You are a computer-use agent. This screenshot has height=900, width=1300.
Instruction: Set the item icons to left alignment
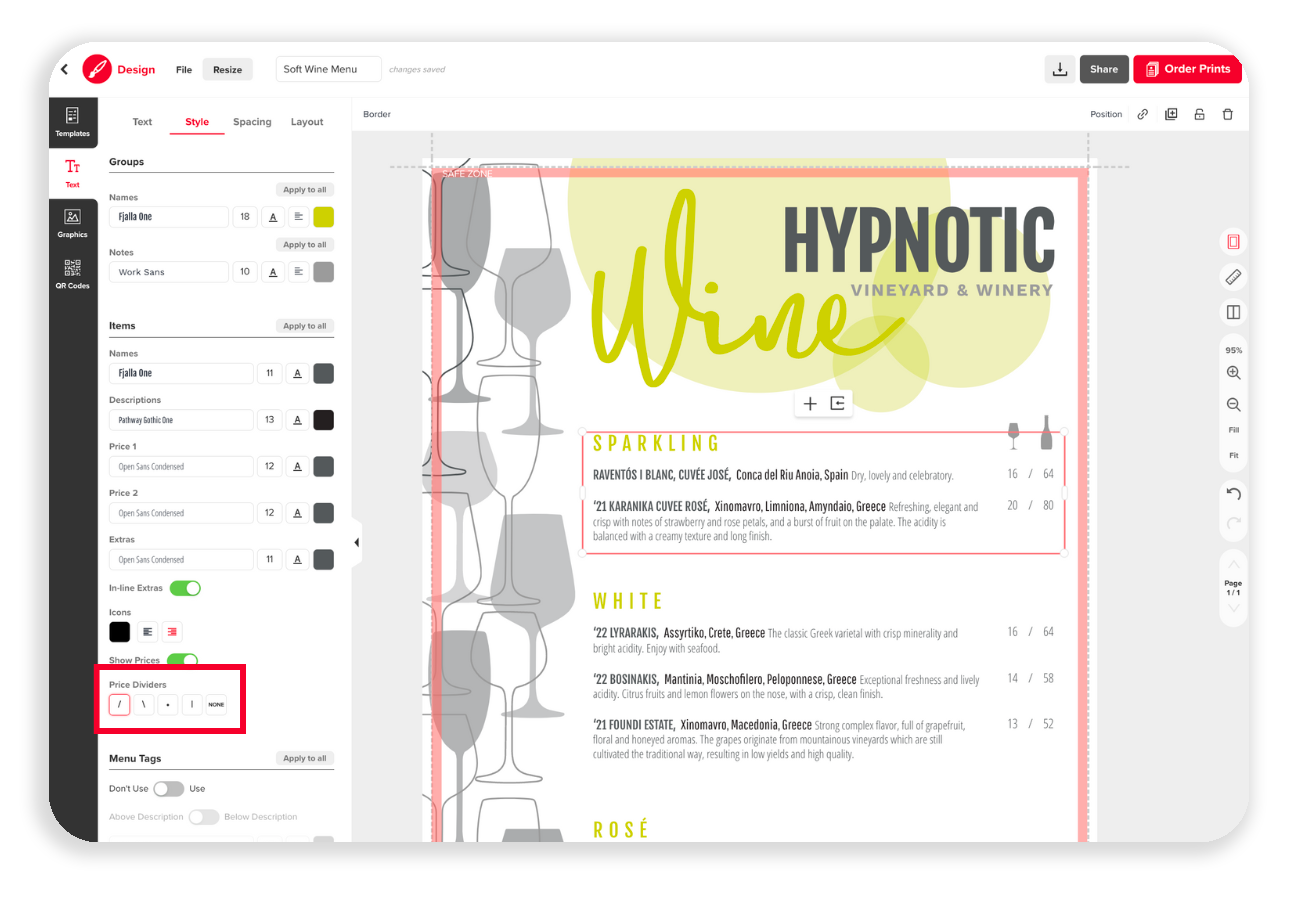(148, 631)
